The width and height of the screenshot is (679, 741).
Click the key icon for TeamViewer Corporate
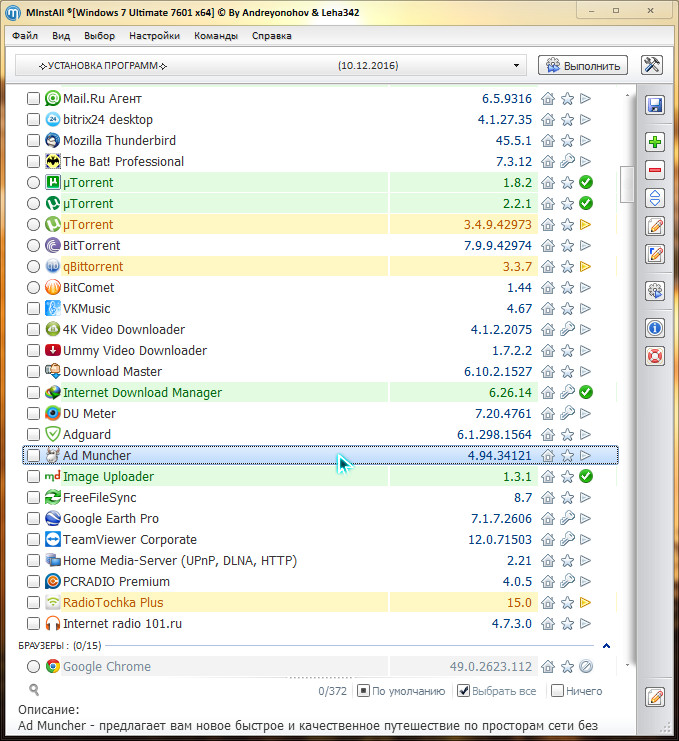567,539
